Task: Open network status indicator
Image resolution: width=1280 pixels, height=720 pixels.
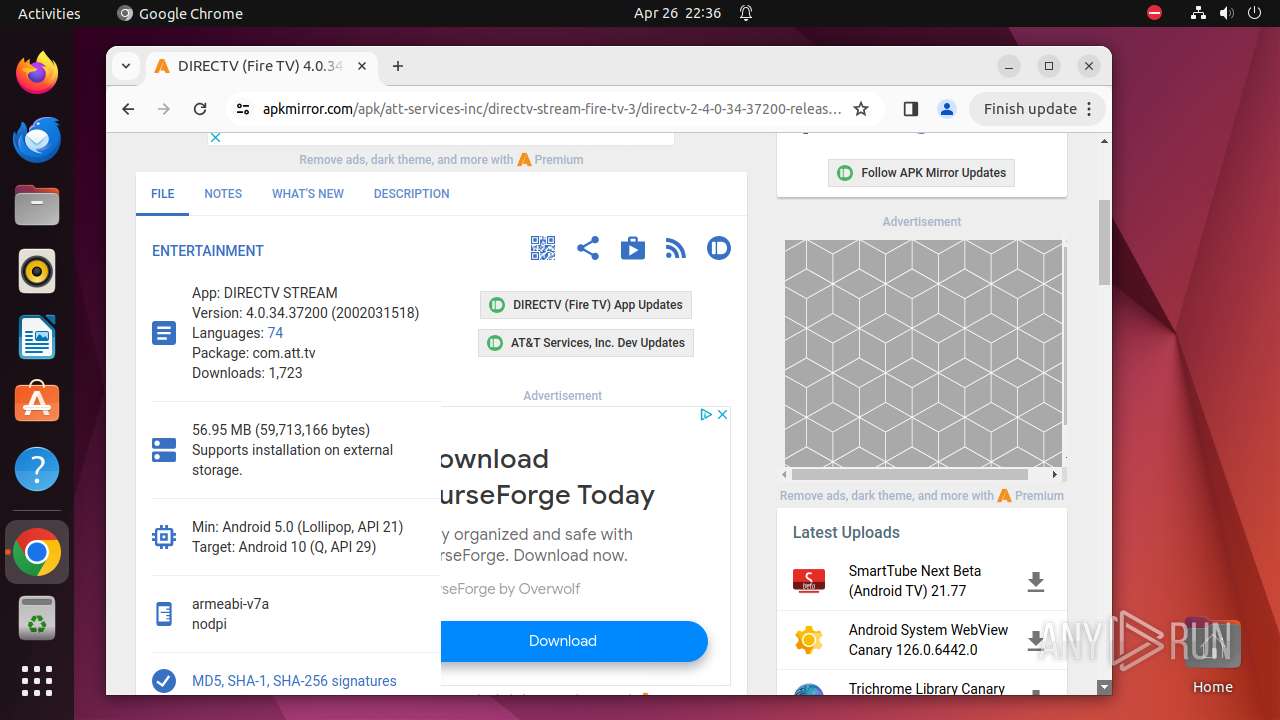Action: point(1198,13)
